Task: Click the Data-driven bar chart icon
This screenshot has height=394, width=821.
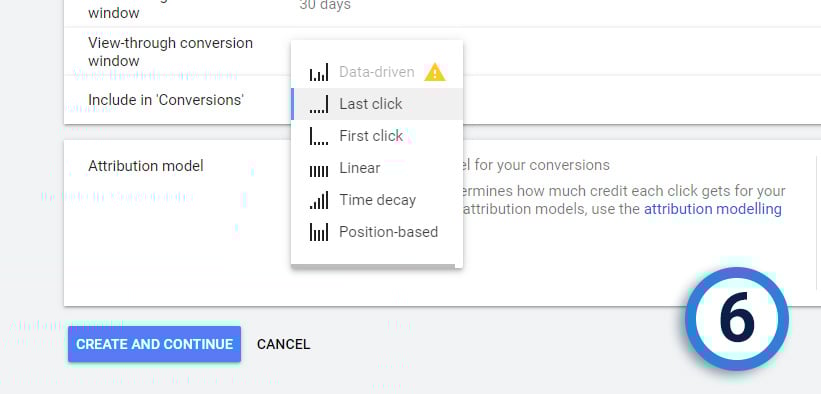Action: [319, 72]
